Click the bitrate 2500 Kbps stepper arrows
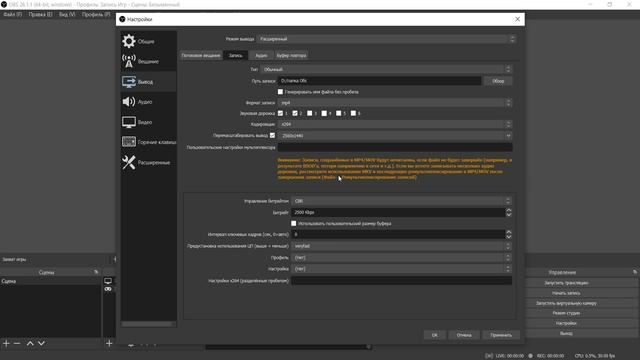The width and height of the screenshot is (640, 360). [509, 212]
